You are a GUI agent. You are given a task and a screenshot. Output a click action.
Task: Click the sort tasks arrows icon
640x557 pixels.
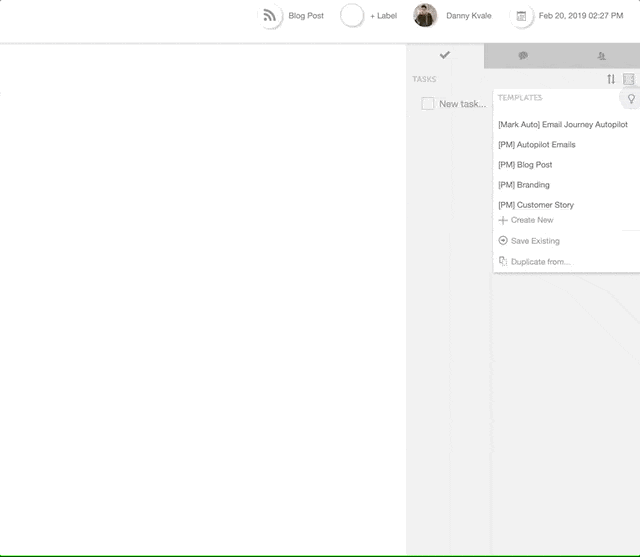tap(611, 79)
